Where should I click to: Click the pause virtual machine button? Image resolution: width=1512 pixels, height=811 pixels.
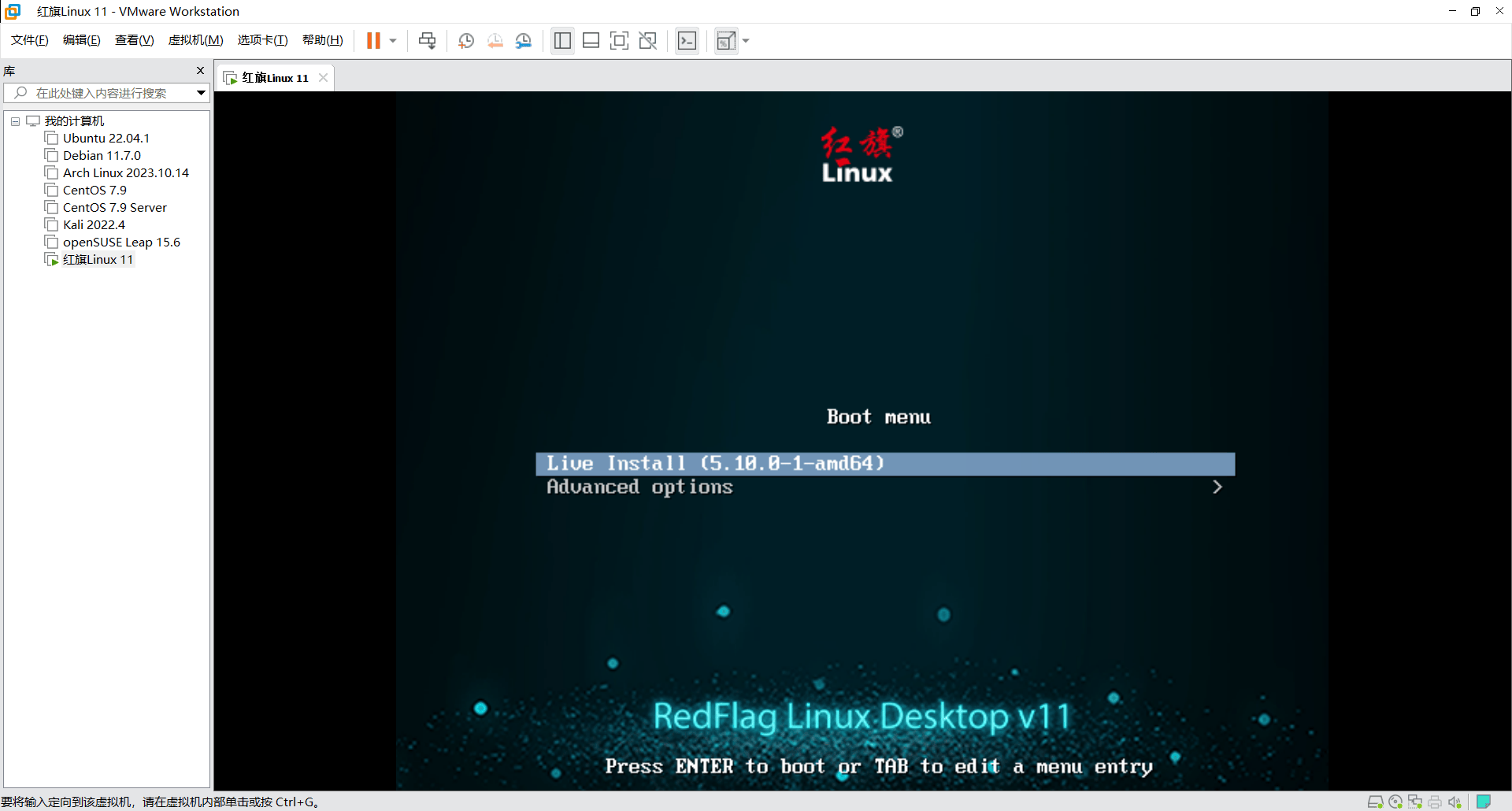click(x=373, y=41)
